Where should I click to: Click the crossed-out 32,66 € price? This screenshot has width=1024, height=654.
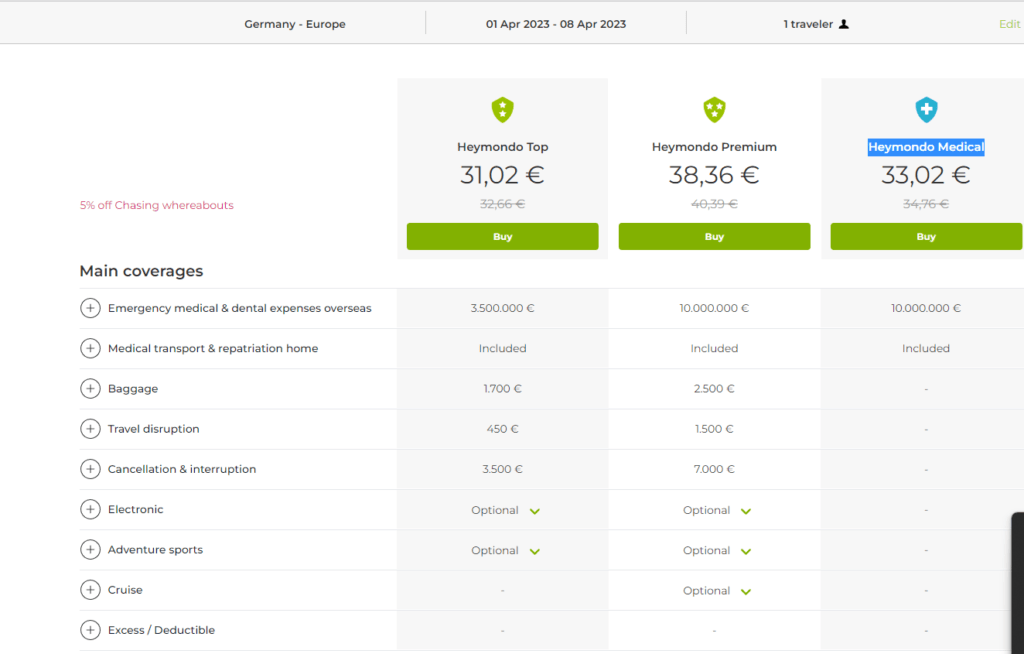coord(502,204)
